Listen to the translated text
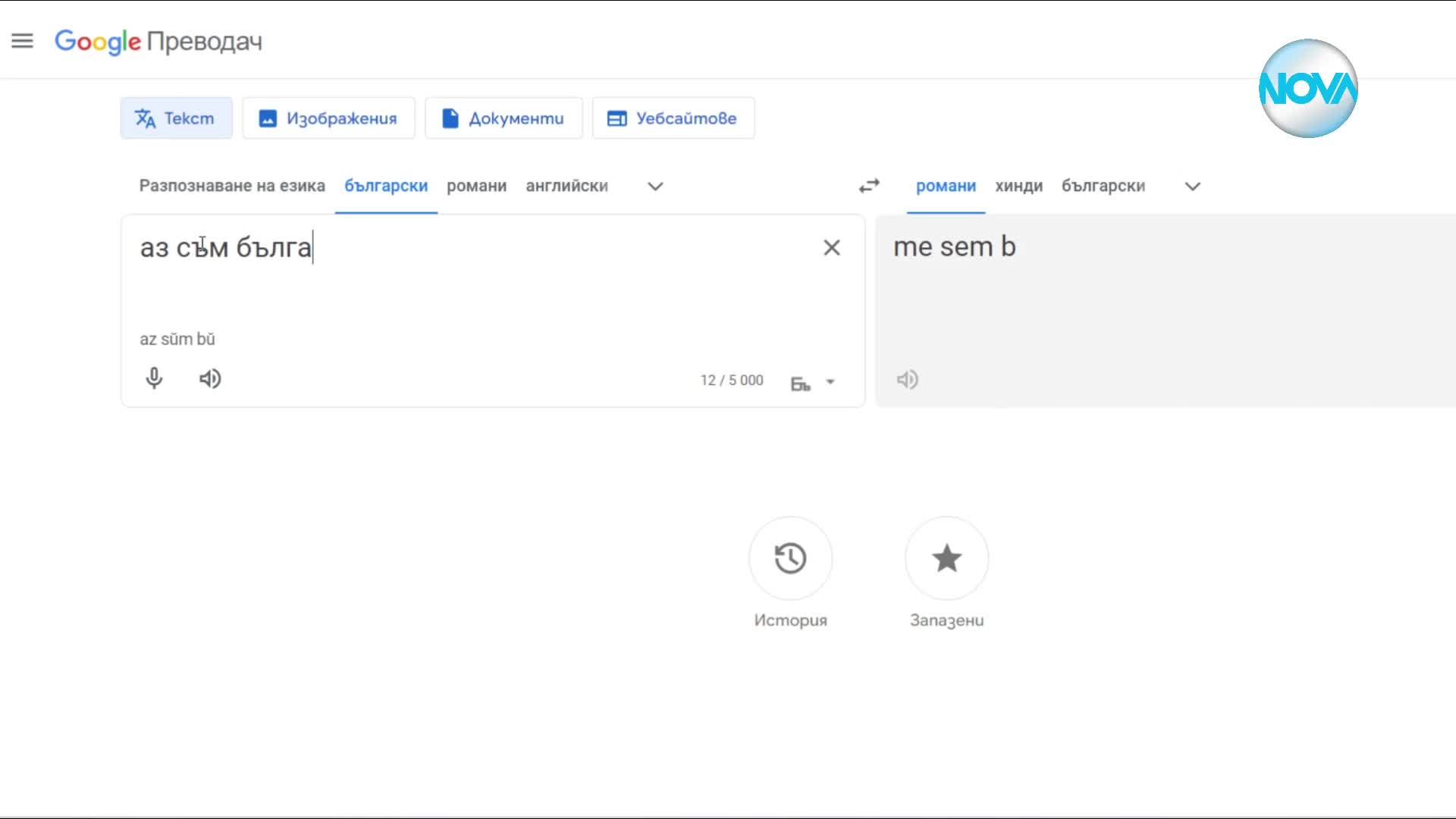 908,379
